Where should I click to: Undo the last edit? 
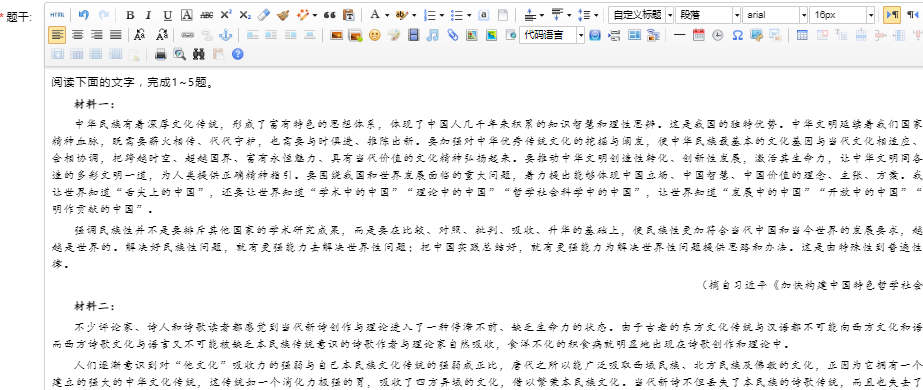84,15
